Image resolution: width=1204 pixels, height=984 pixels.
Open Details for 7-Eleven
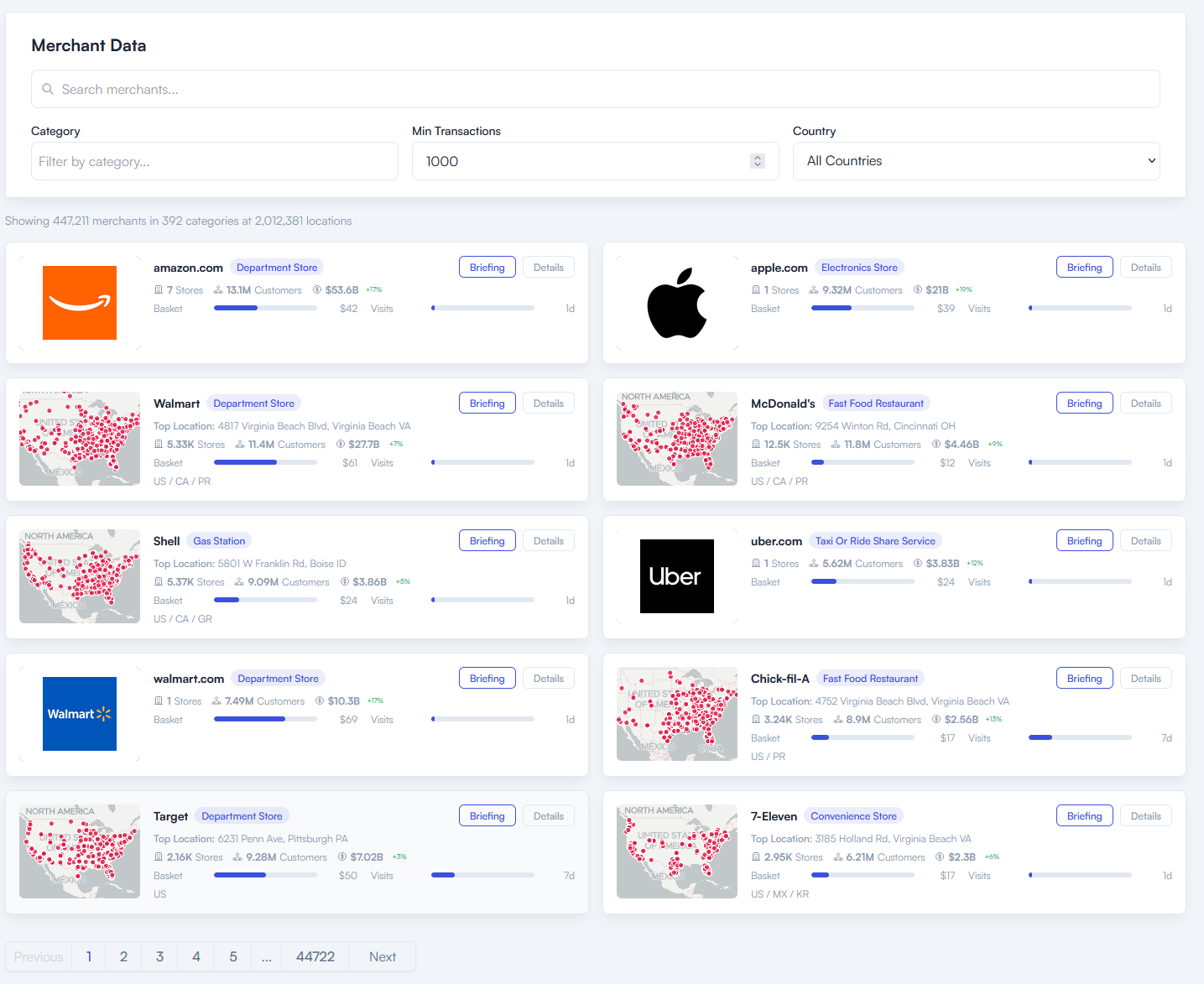[1146, 816]
